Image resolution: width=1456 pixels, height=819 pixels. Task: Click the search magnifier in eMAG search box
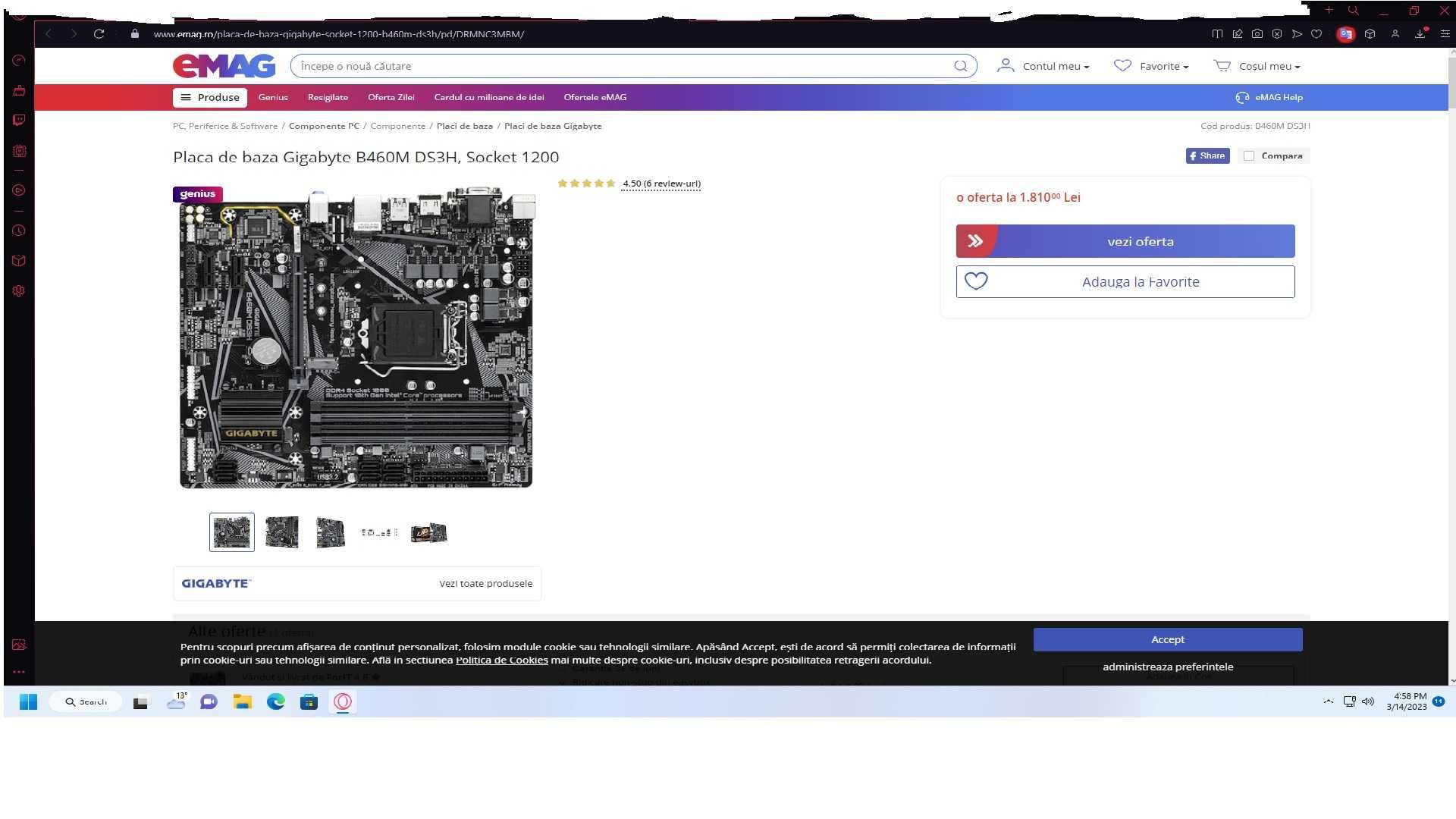tap(961, 66)
